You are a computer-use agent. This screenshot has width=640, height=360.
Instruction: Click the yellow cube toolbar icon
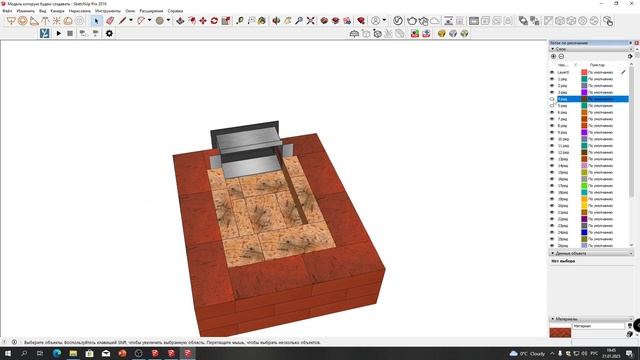pos(441,33)
